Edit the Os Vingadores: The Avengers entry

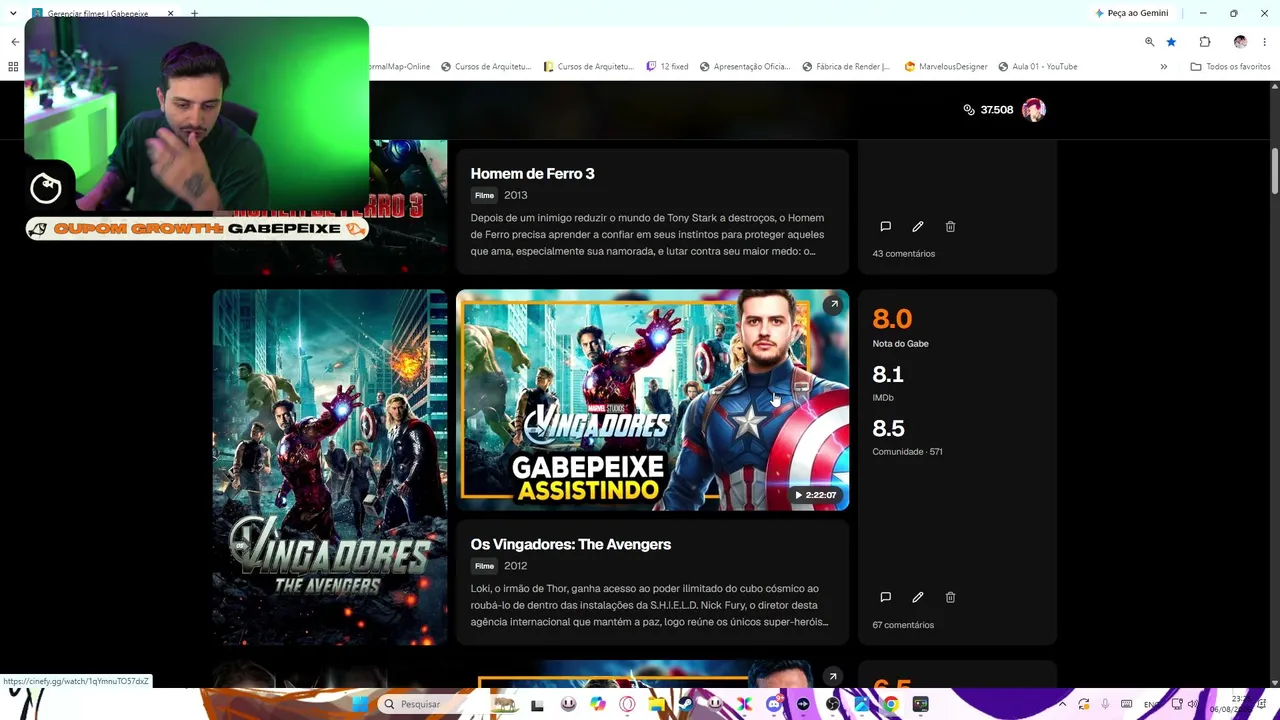click(x=918, y=597)
